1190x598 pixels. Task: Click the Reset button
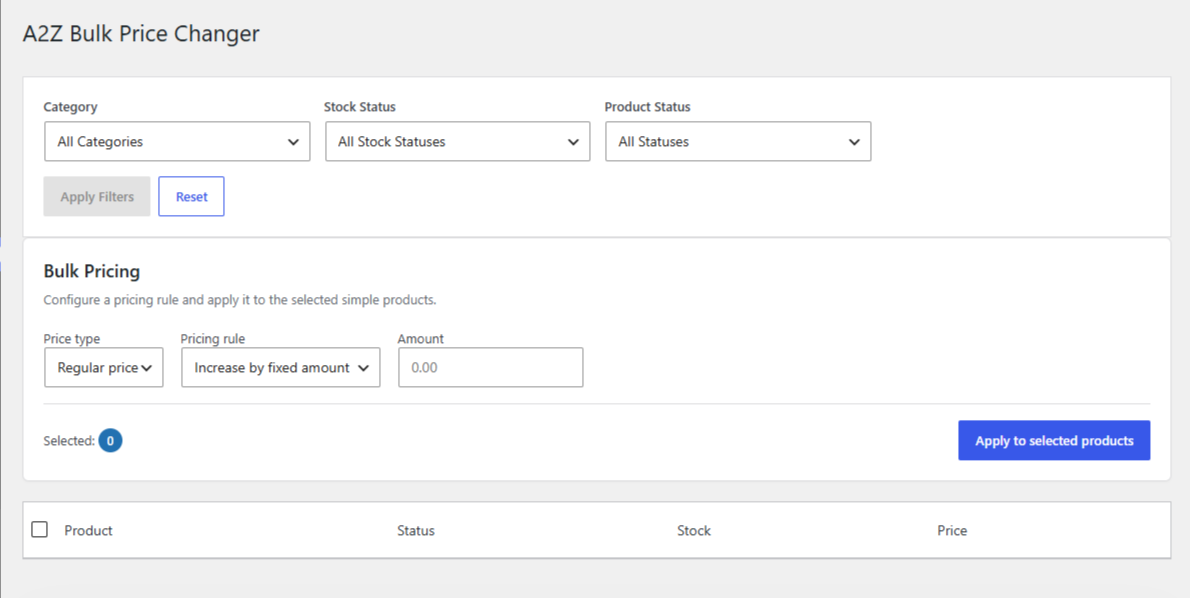tap(191, 197)
